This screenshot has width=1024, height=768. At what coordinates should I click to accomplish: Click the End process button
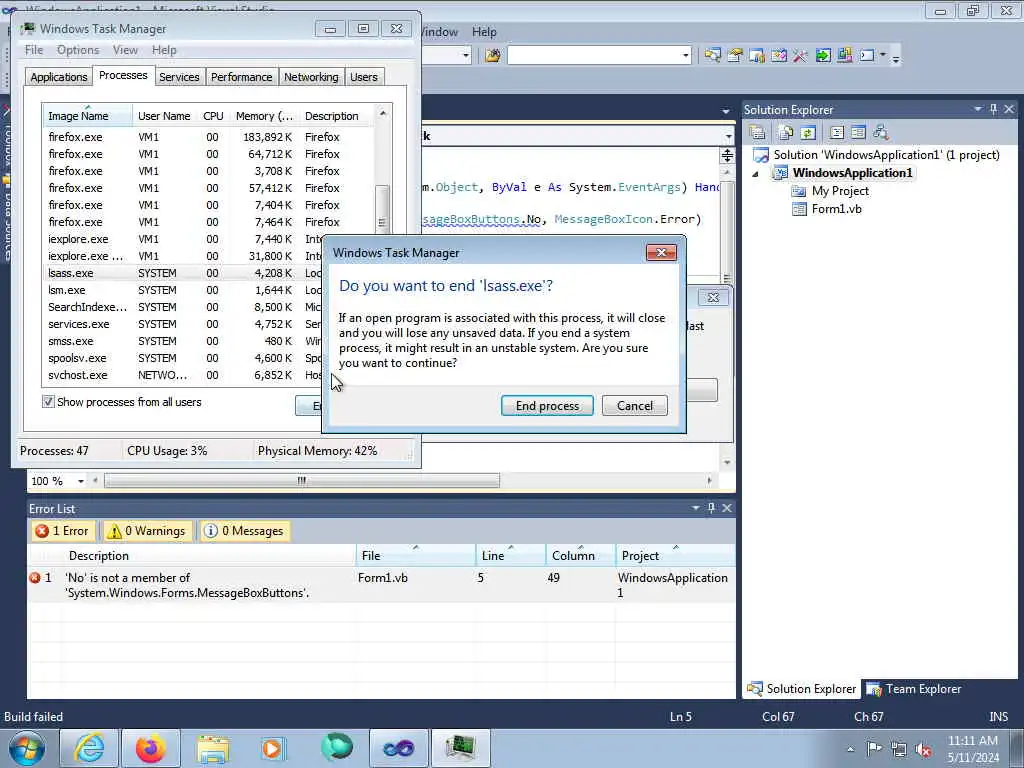tap(547, 406)
